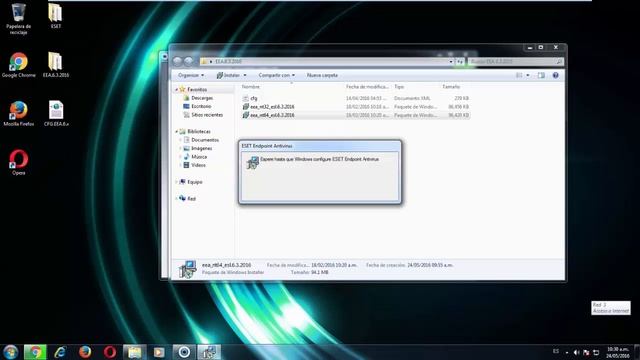The height and width of the screenshot is (360, 640).
Task: Open the Papelera de reciclaje desktop icon
Action: pos(18,19)
